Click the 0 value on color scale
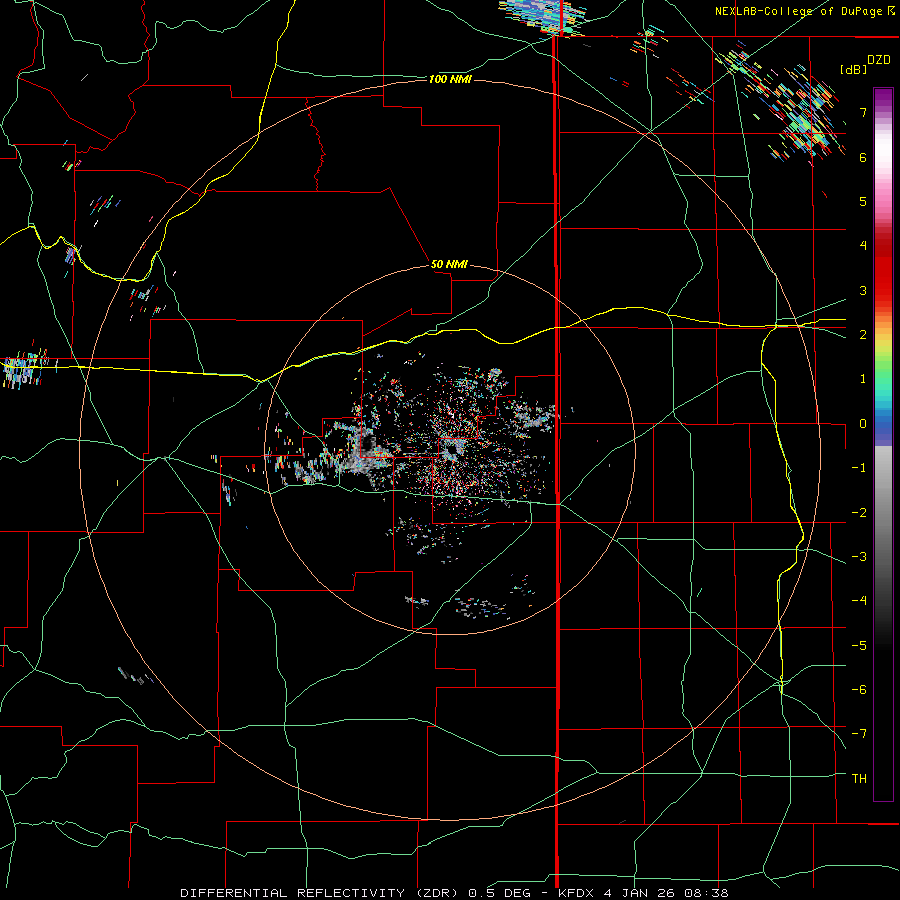 coord(863,424)
